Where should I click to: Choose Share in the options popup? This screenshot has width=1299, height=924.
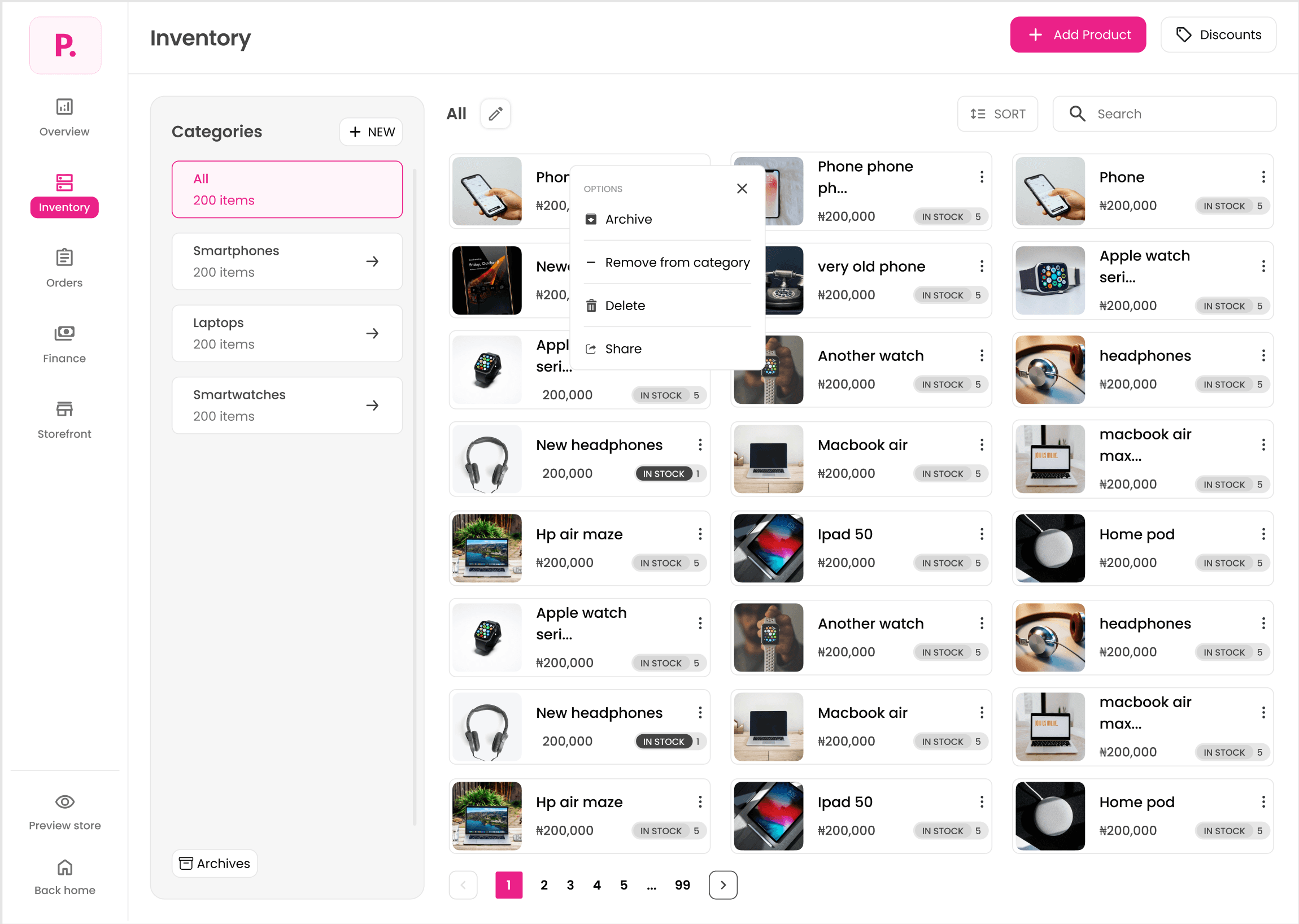[623, 348]
